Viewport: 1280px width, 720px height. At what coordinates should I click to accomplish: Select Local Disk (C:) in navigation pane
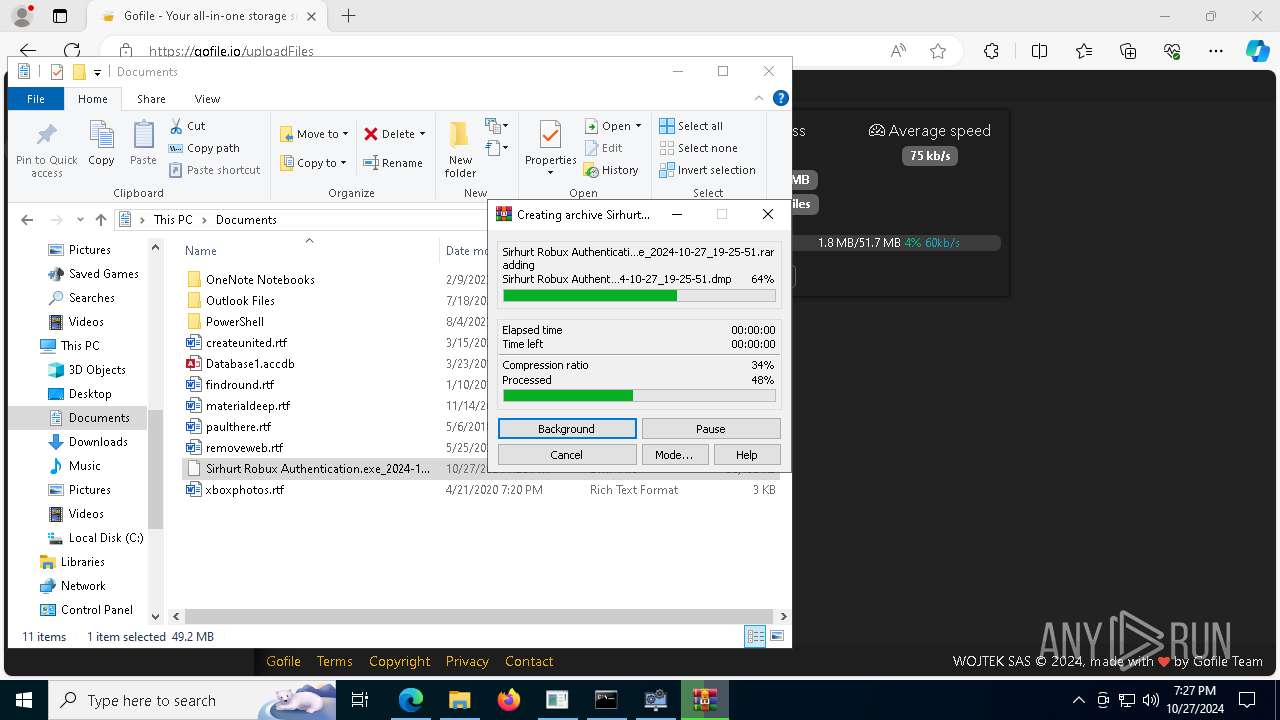tap(106, 538)
